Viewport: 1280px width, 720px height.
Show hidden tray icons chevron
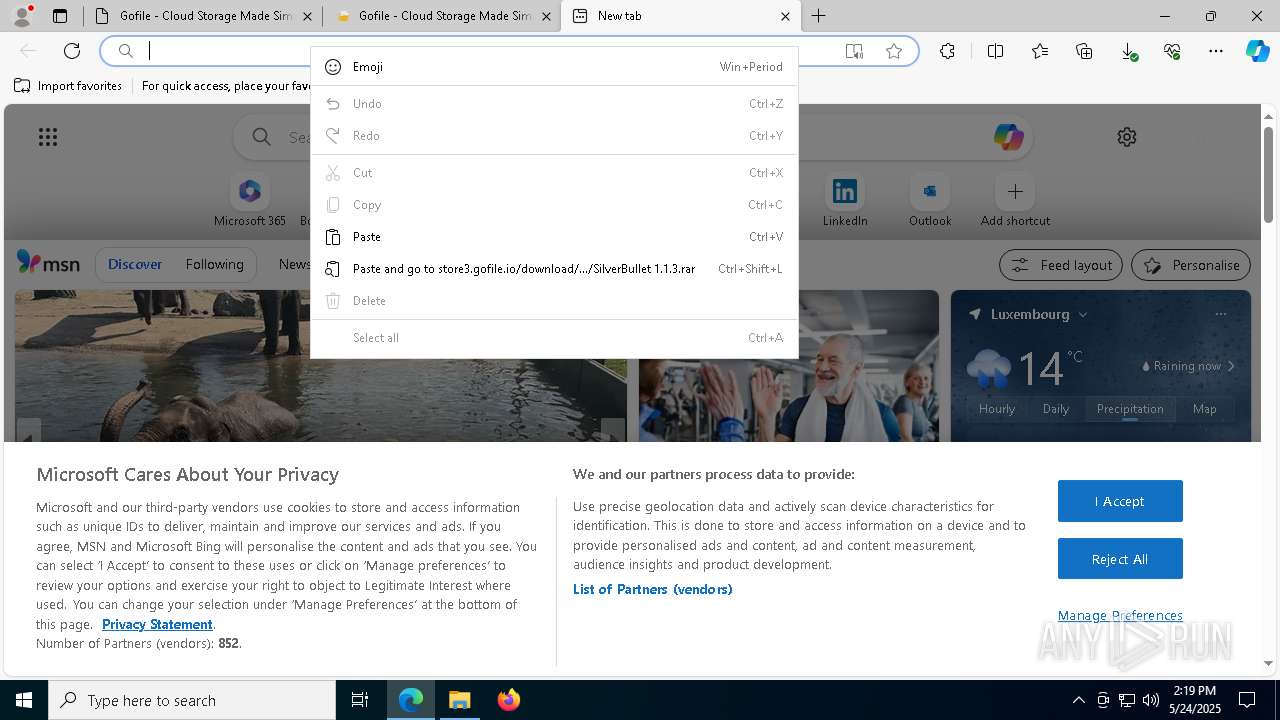click(x=1078, y=700)
